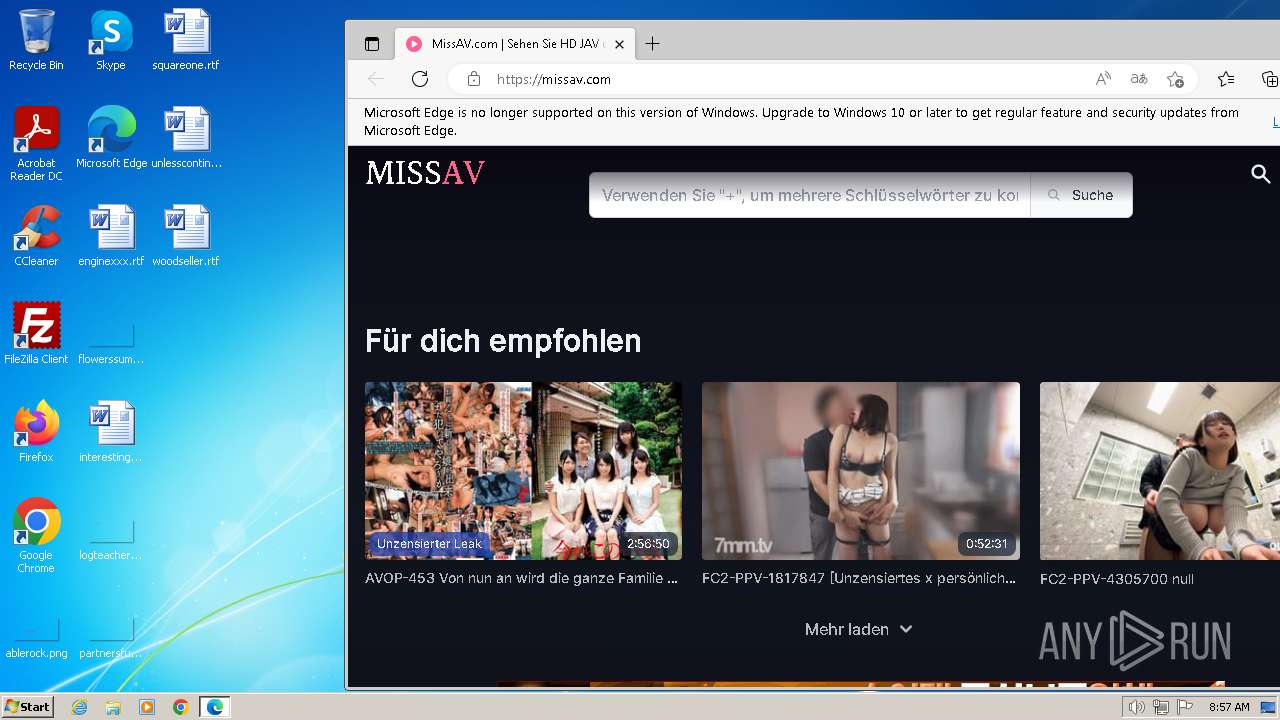Open the FileZilla Client shortcut
1280x720 pixels.
tap(36, 334)
